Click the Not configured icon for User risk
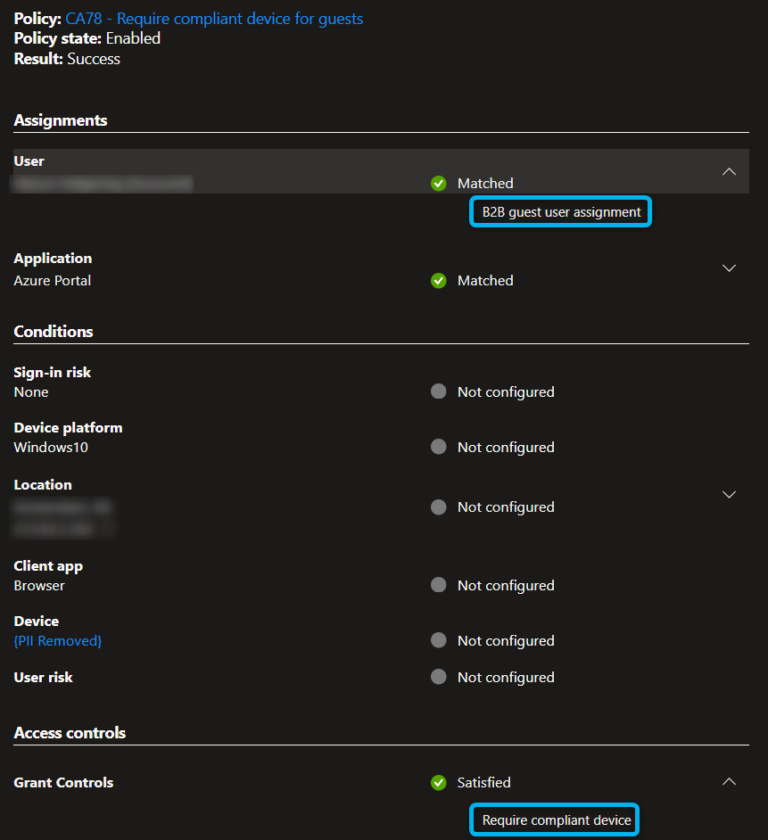 pyautogui.click(x=438, y=677)
